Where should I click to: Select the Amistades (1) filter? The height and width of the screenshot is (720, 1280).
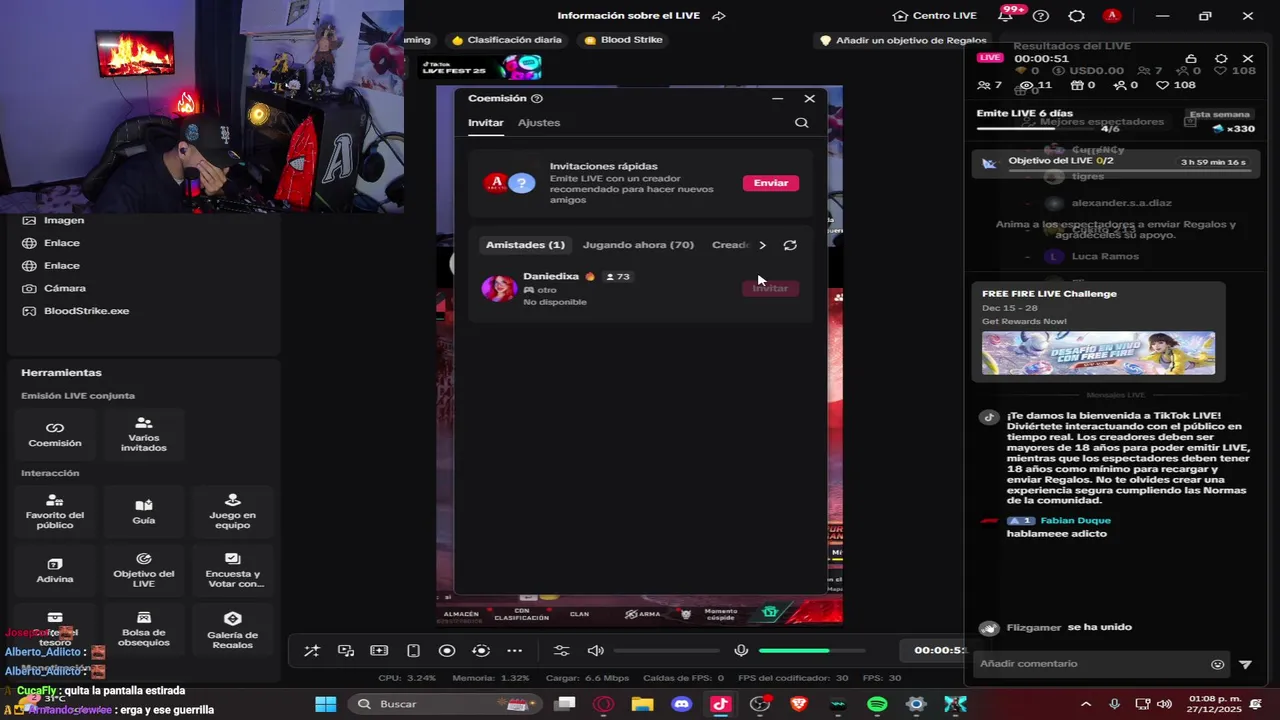525,245
